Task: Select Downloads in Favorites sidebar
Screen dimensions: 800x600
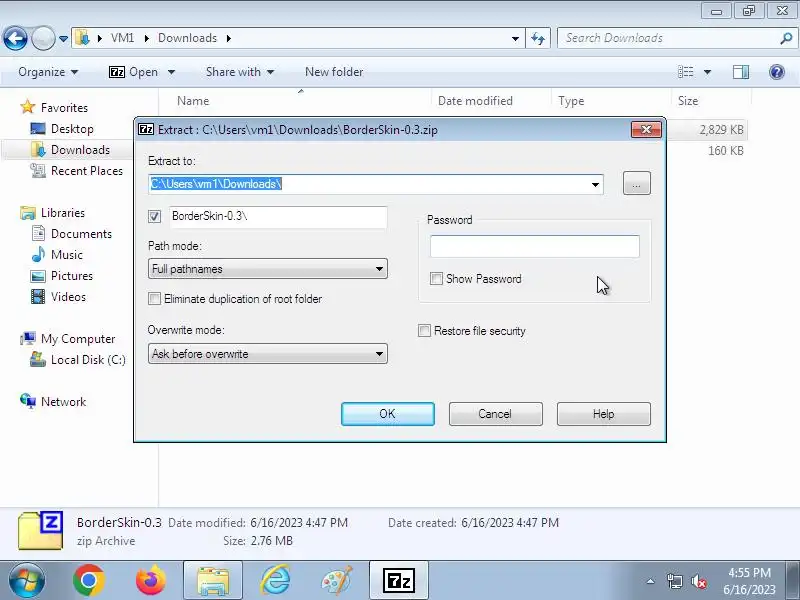Action: point(80,149)
